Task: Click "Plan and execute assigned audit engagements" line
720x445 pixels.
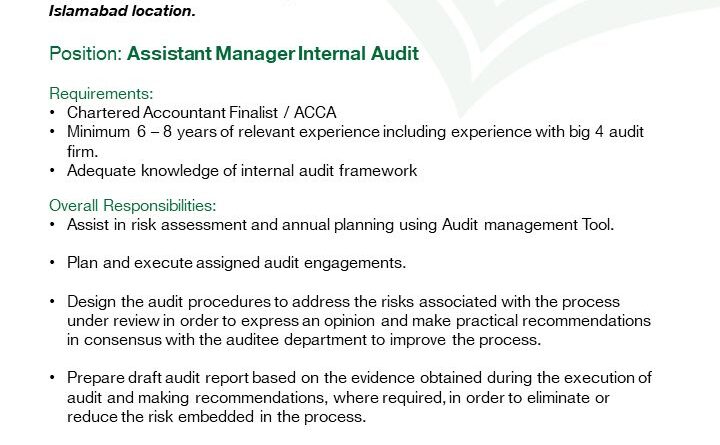Action: coord(236,263)
